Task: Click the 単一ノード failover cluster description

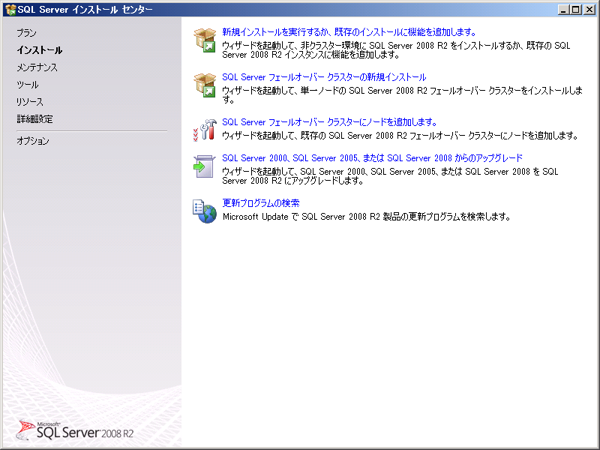Action: point(403,95)
